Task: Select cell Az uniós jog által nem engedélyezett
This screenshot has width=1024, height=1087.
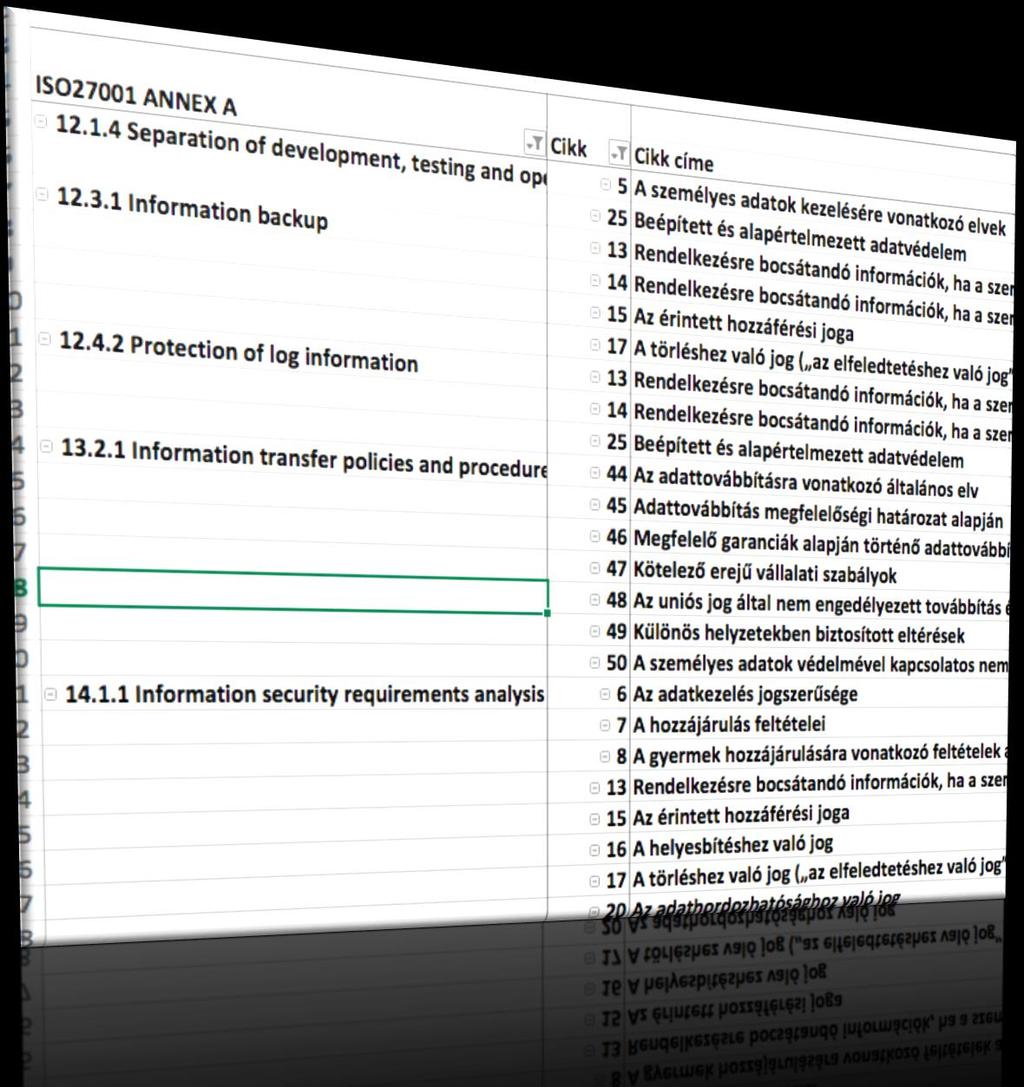Action: [x=821, y=603]
